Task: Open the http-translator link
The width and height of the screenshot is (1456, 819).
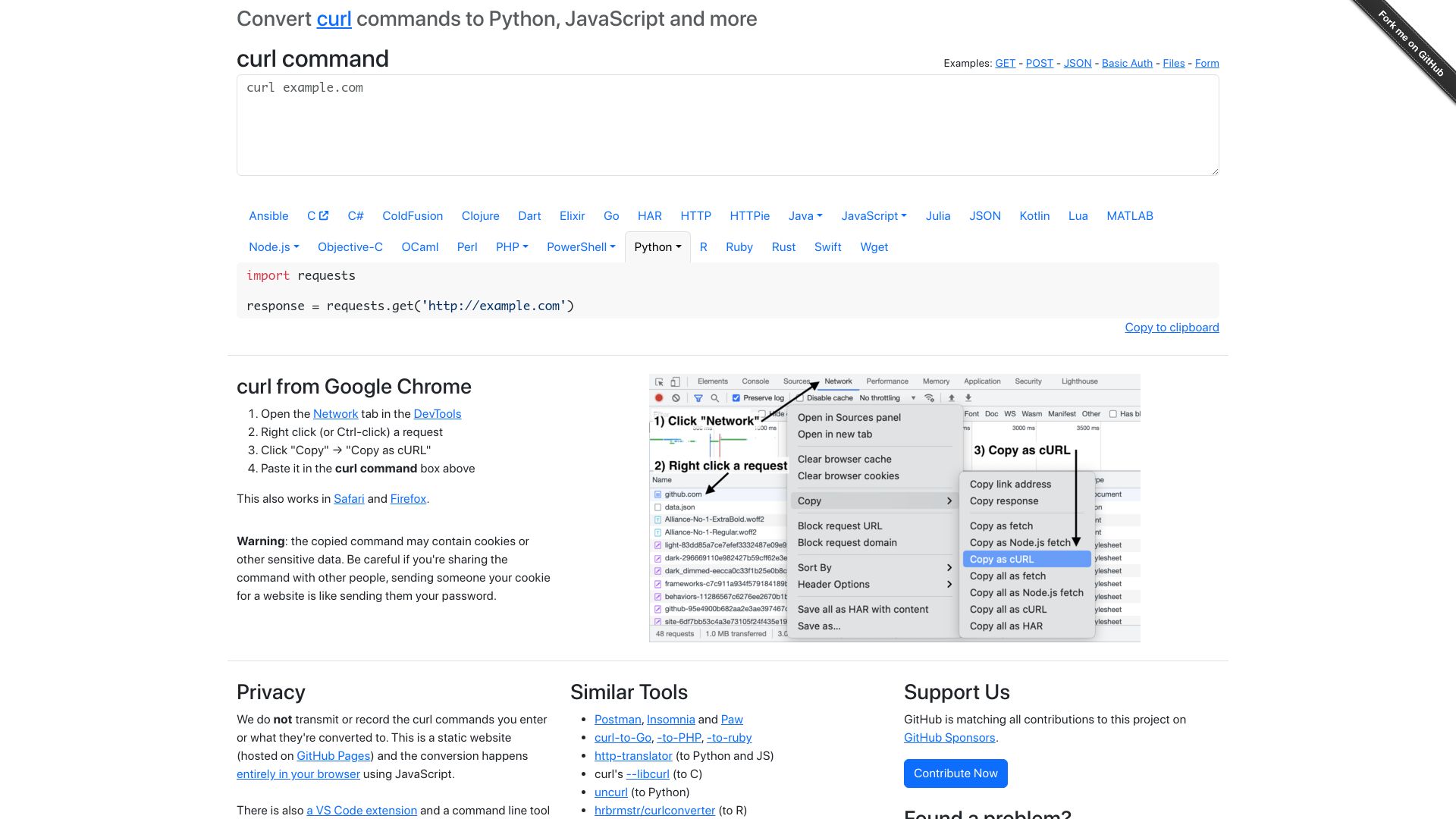Action: [633, 756]
